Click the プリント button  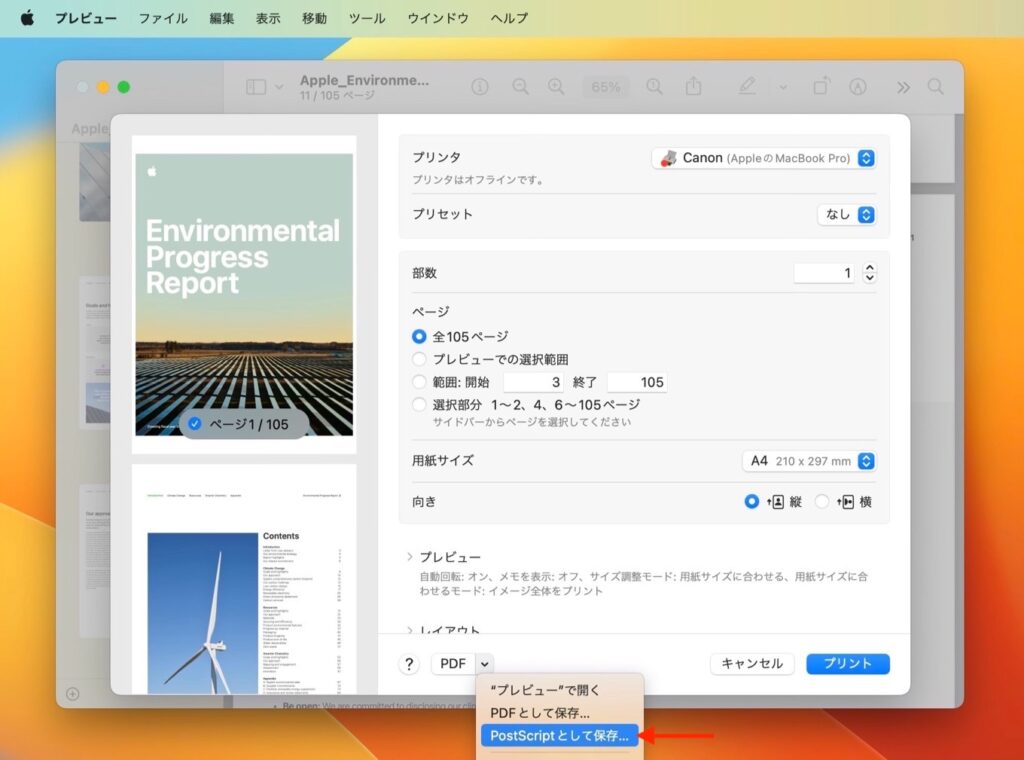click(847, 663)
